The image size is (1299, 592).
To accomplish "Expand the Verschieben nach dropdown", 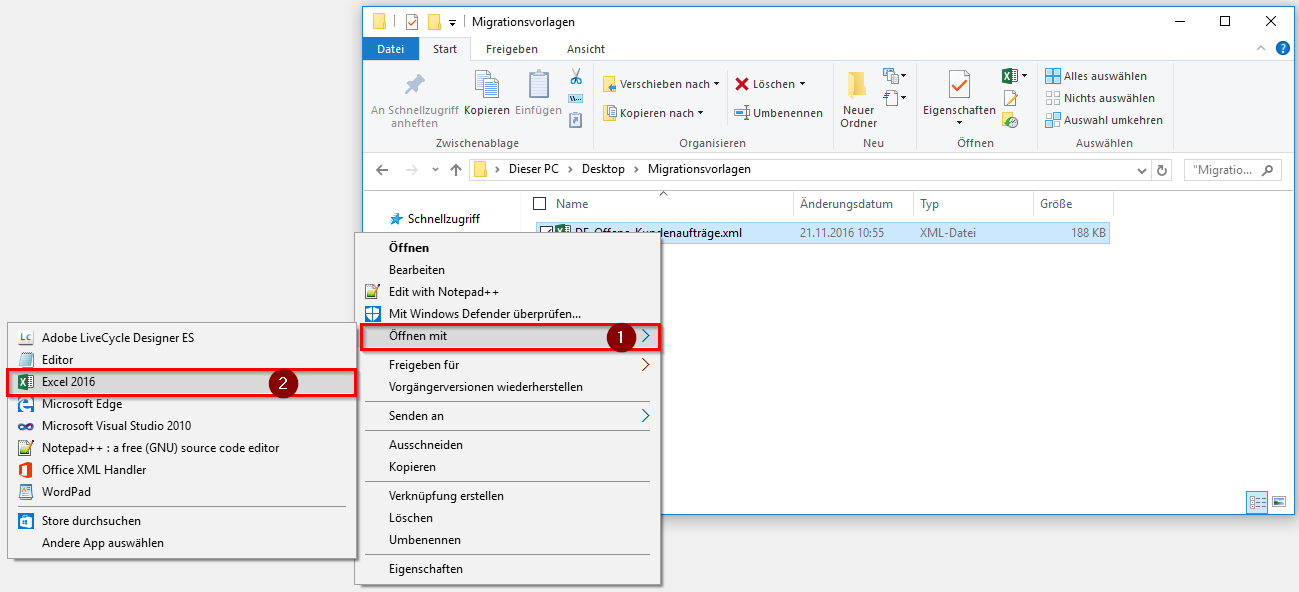I will pyautogui.click(x=717, y=85).
